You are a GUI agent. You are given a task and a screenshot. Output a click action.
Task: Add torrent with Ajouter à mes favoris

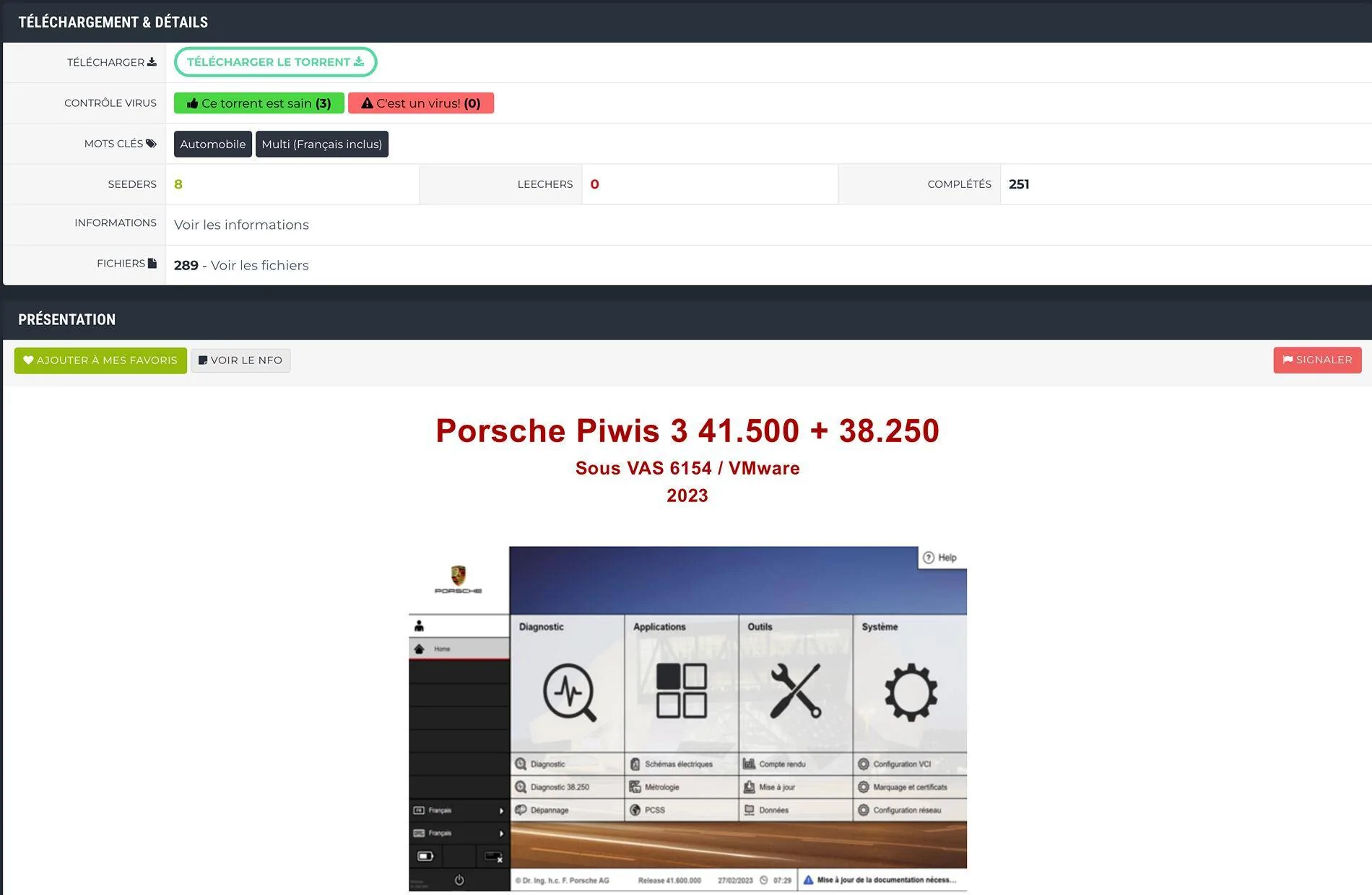pos(100,360)
